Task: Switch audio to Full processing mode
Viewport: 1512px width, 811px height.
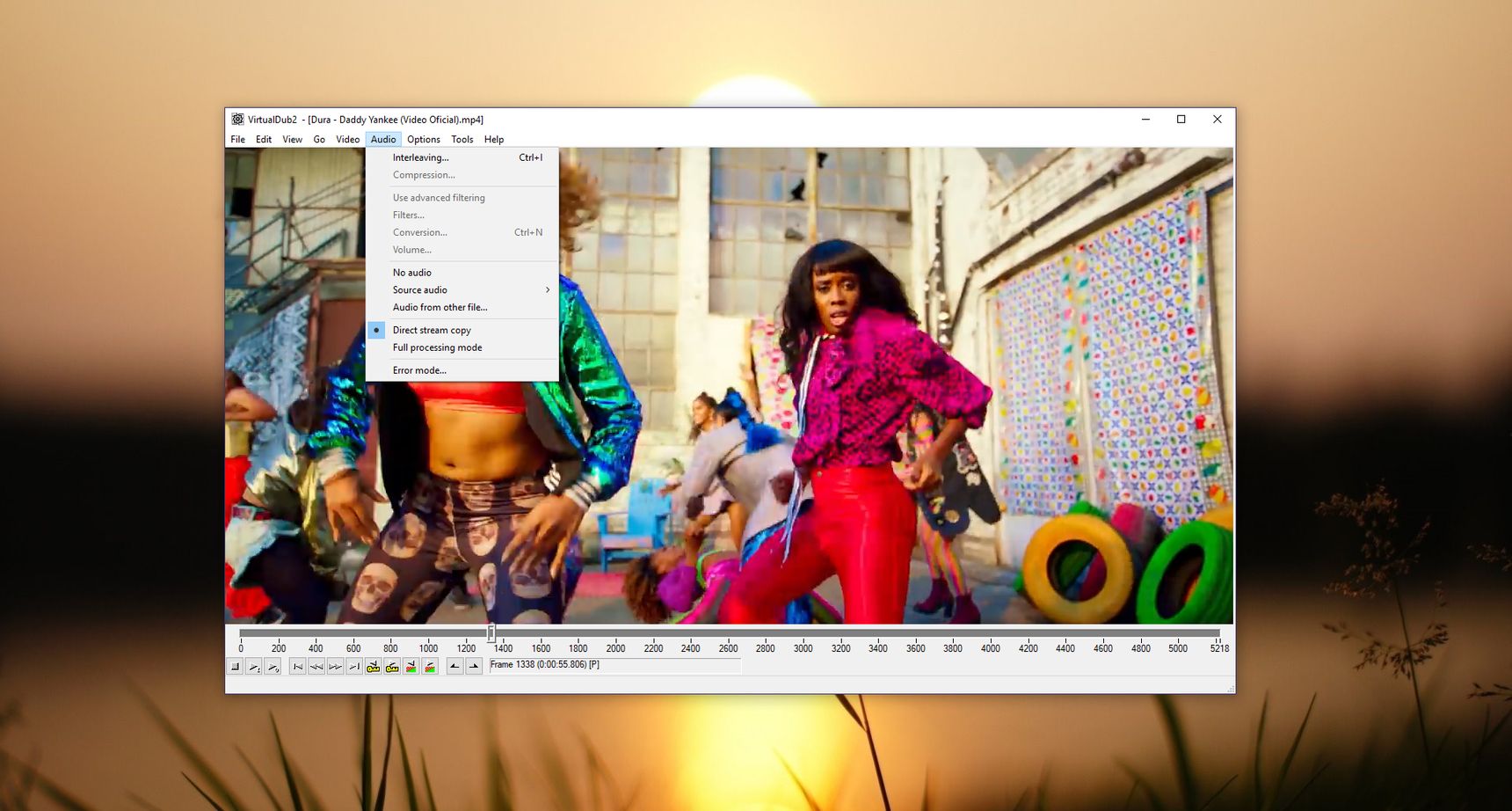Action: tap(462, 347)
